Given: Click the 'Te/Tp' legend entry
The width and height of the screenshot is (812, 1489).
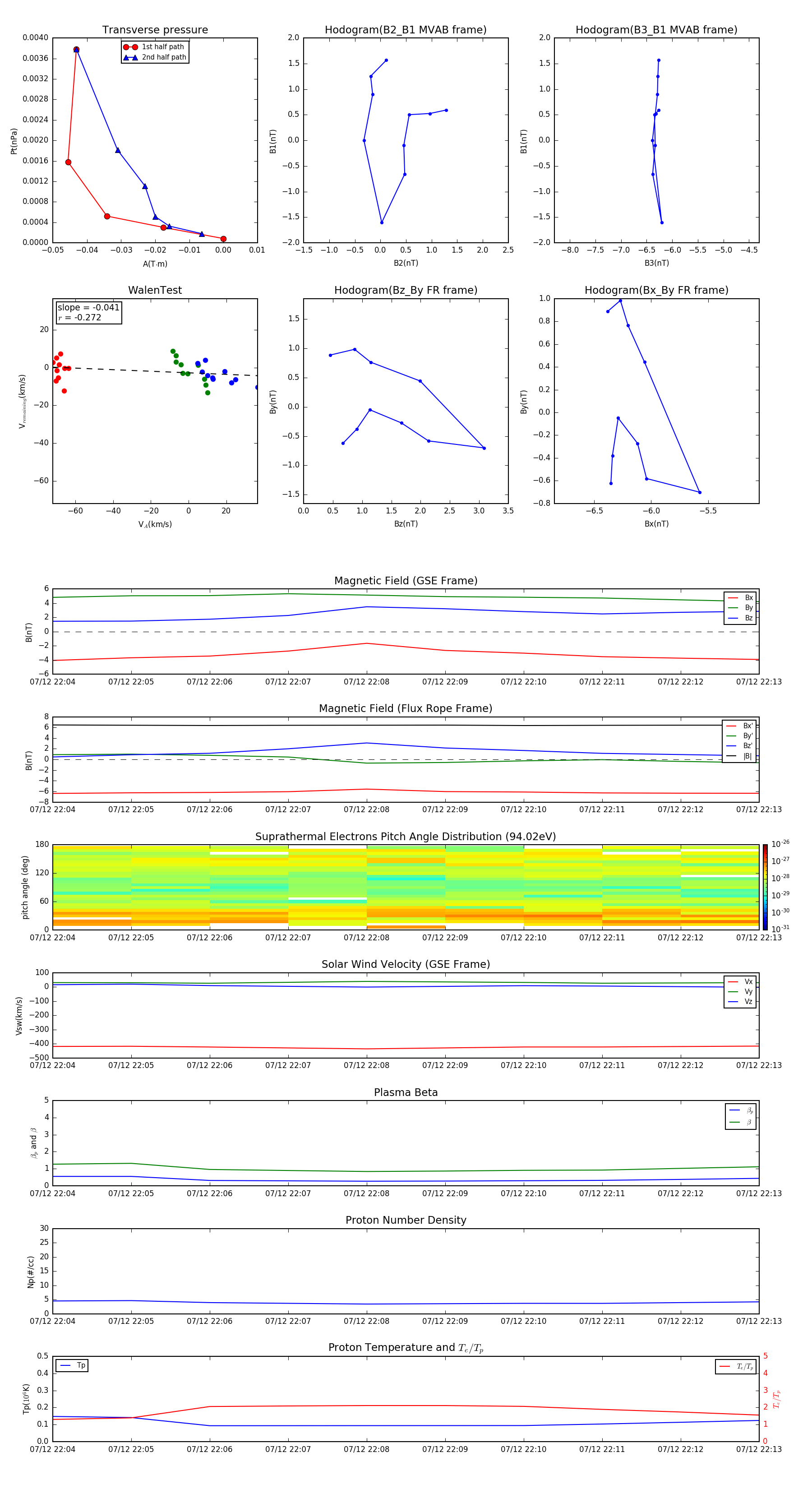Looking at the screenshot, I should pos(736,1366).
